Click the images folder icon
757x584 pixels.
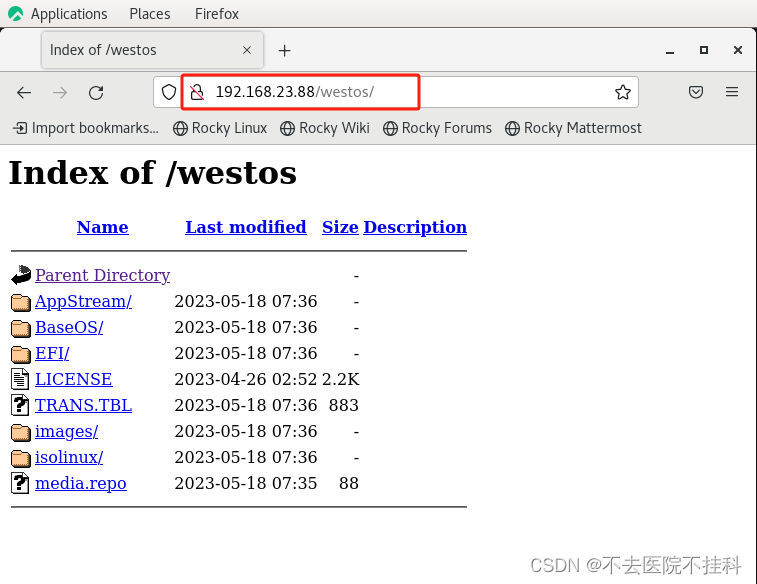tap(21, 432)
